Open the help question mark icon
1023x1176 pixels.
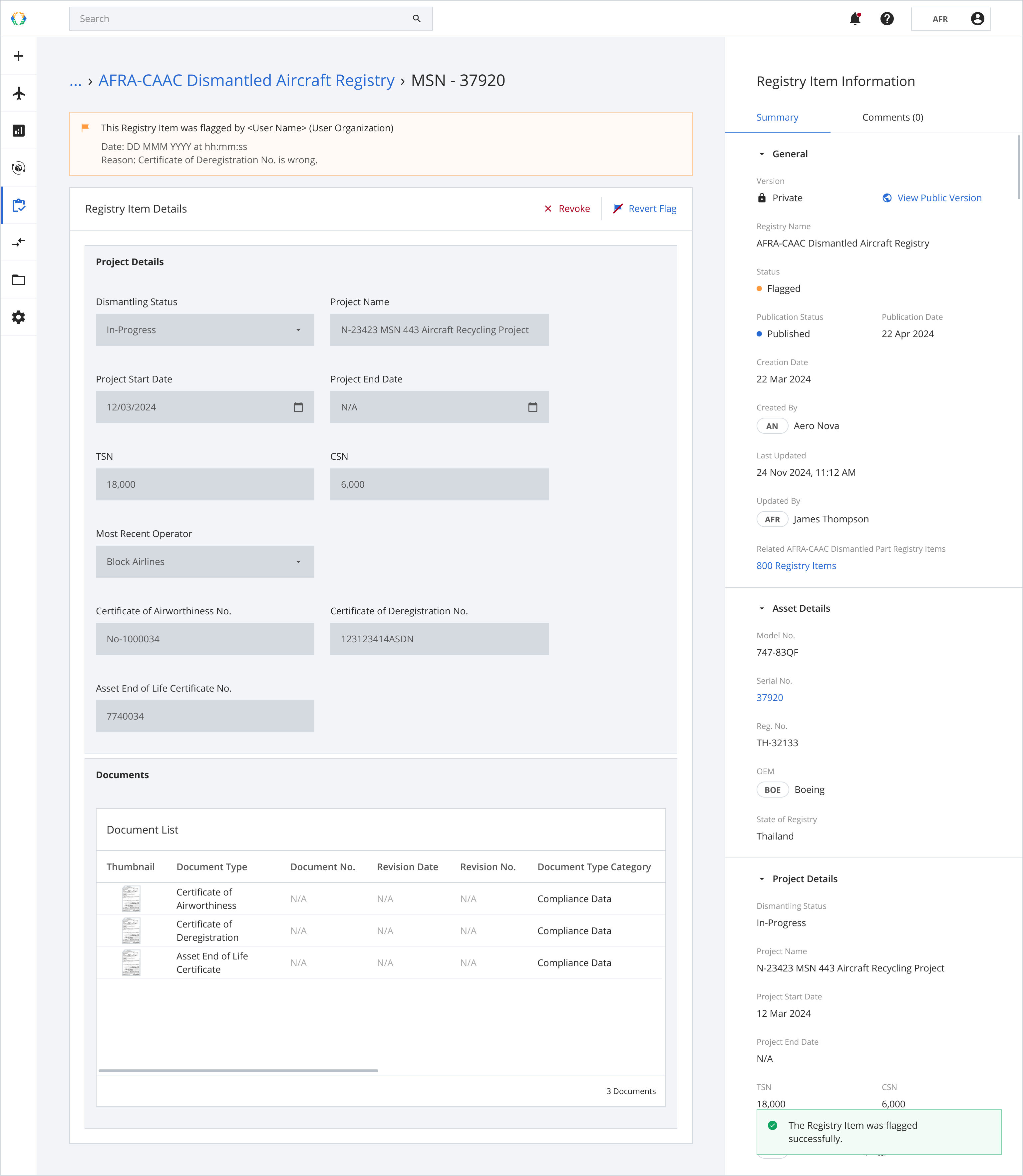pyautogui.click(x=886, y=19)
